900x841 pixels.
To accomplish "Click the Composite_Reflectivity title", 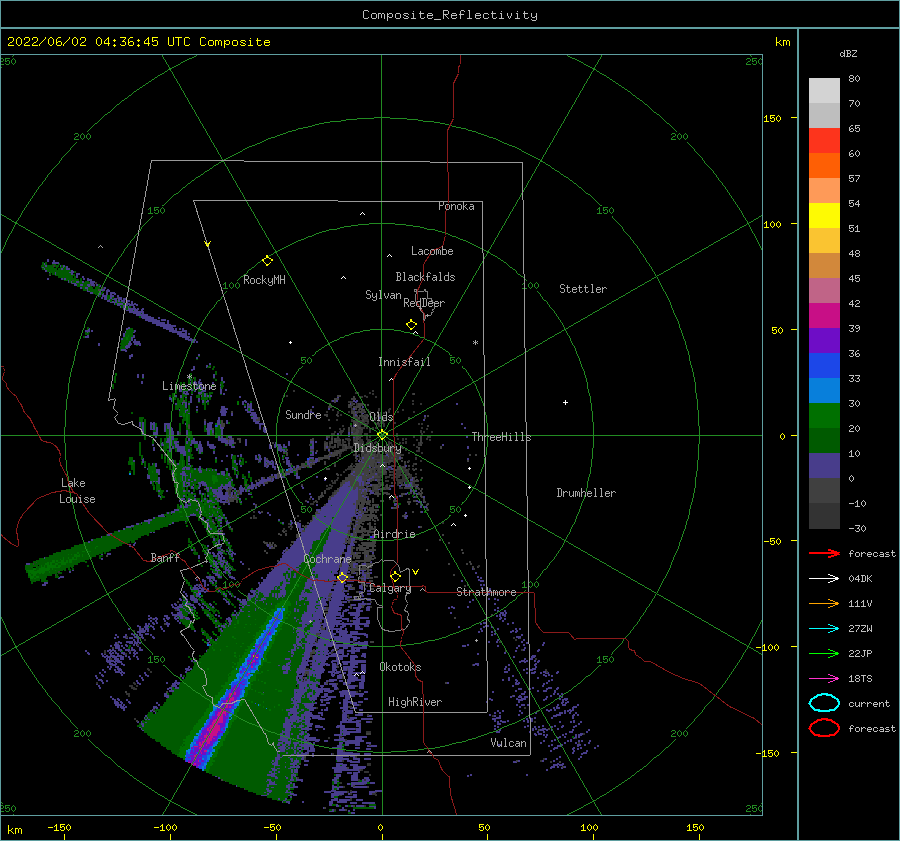I will (449, 15).
